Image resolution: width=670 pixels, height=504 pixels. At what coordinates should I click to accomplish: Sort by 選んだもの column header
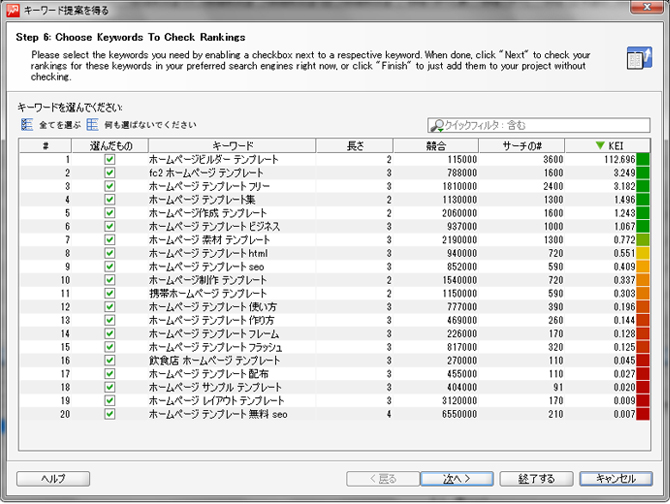110,146
